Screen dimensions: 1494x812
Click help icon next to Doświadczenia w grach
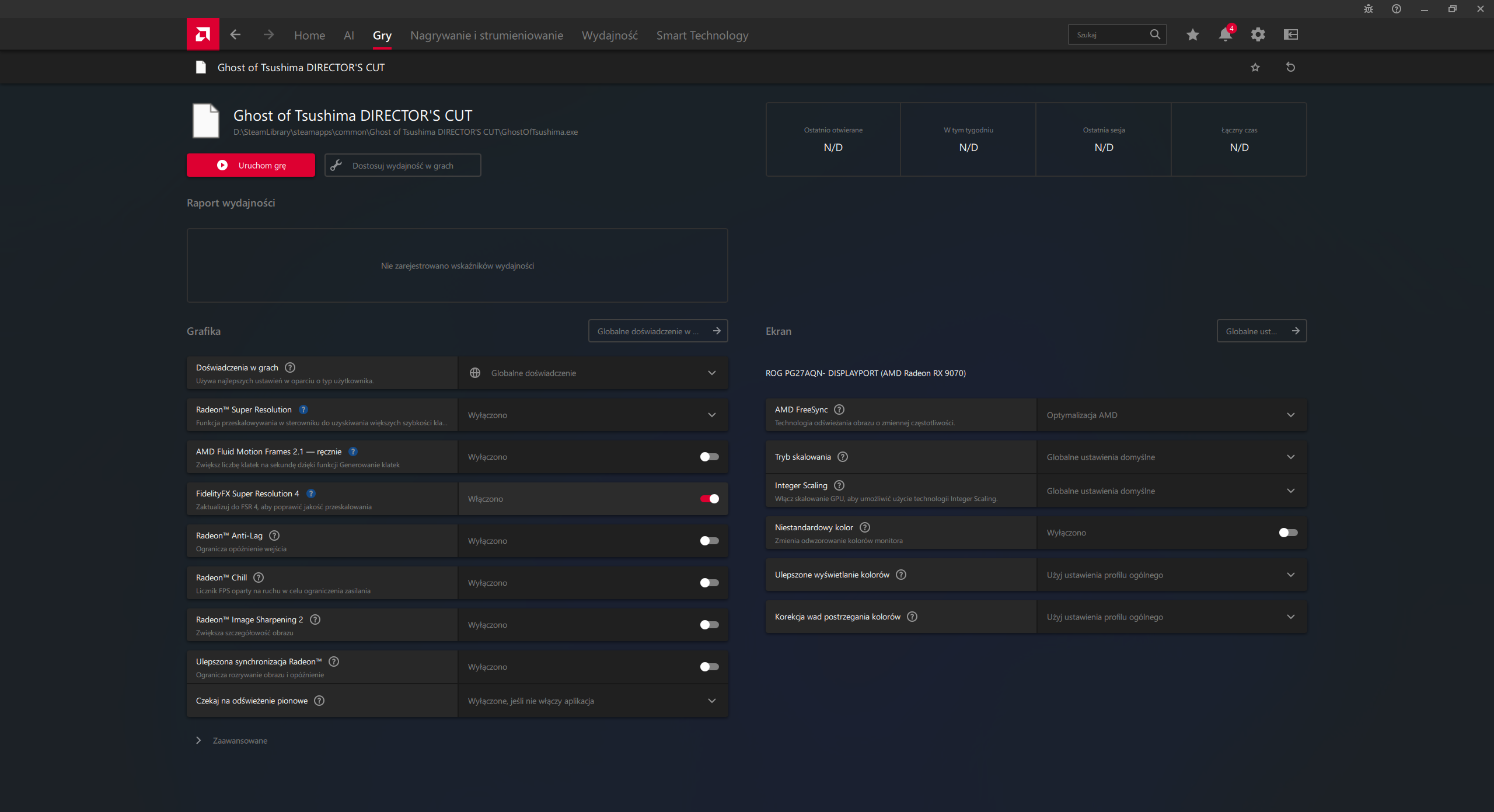click(290, 367)
